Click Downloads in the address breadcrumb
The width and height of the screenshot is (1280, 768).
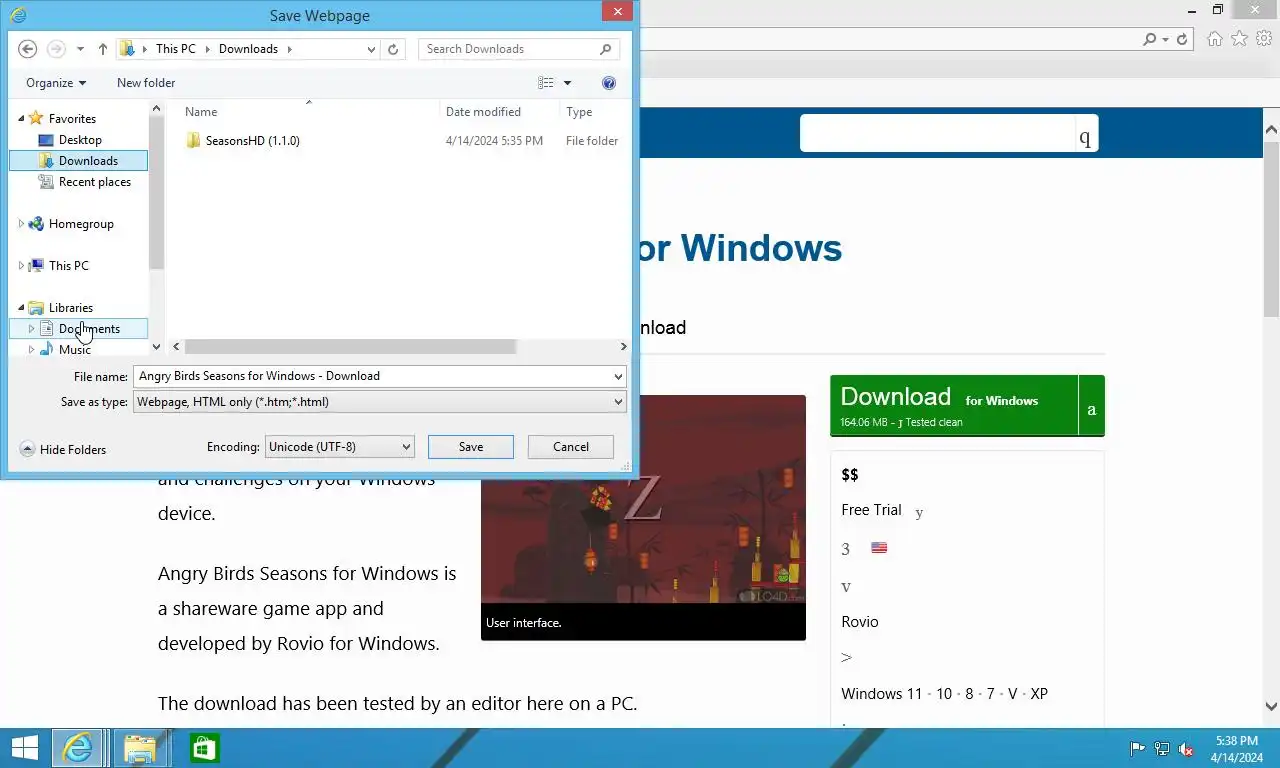248,49
